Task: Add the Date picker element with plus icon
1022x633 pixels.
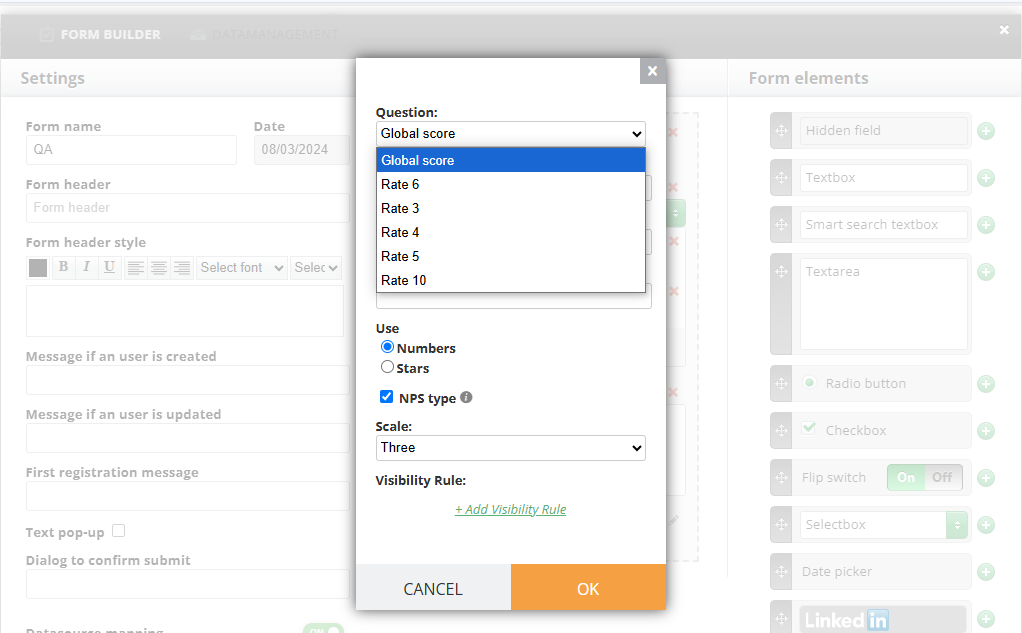Action: [x=986, y=572]
